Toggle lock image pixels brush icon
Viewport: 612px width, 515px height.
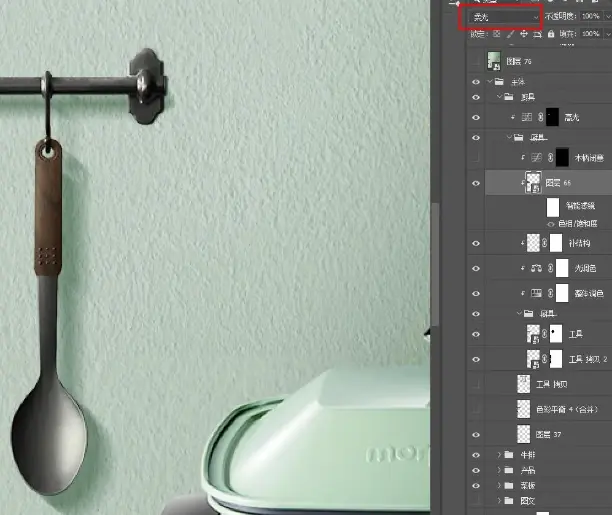pos(510,34)
